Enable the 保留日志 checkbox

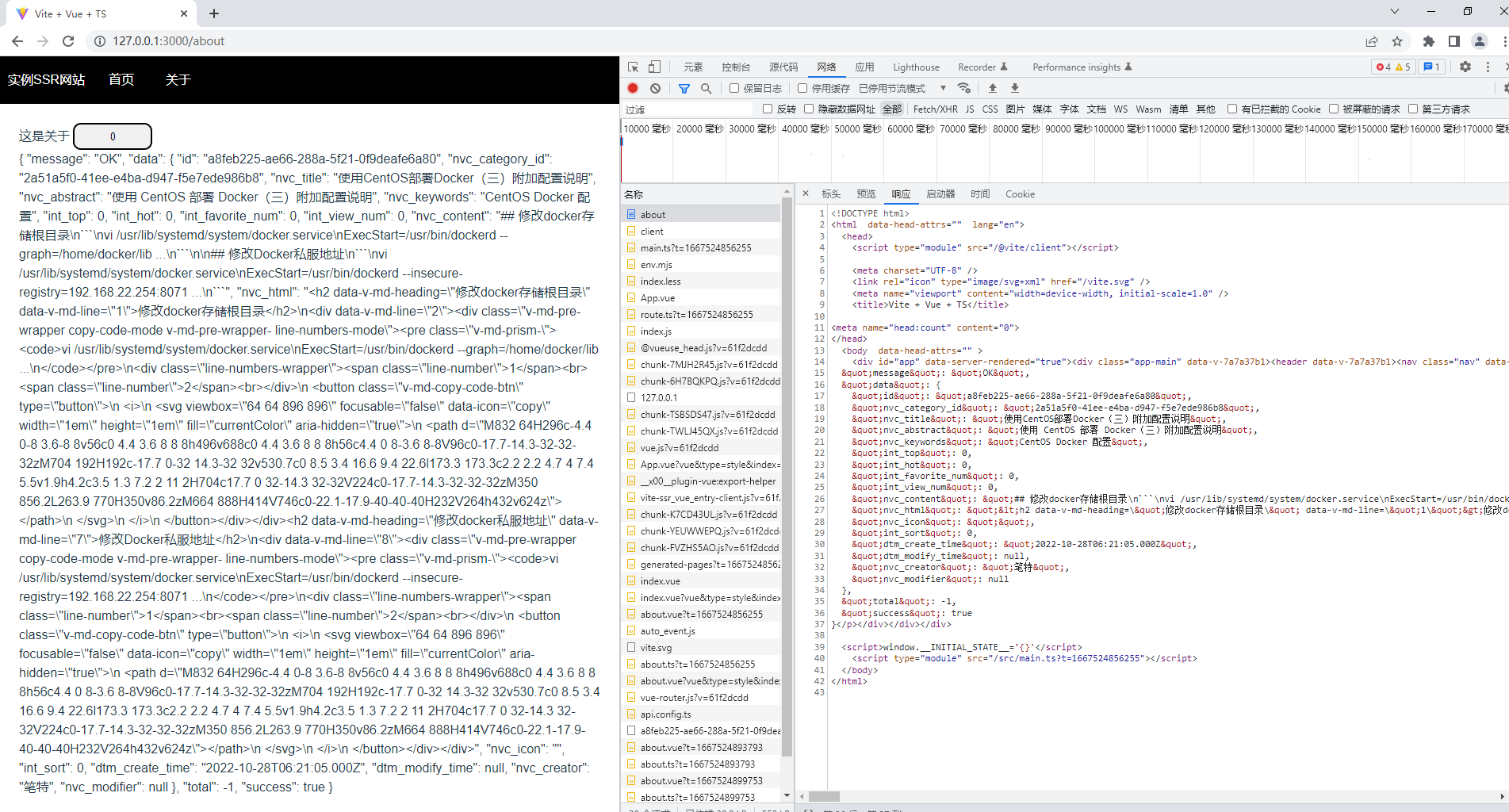[x=734, y=88]
